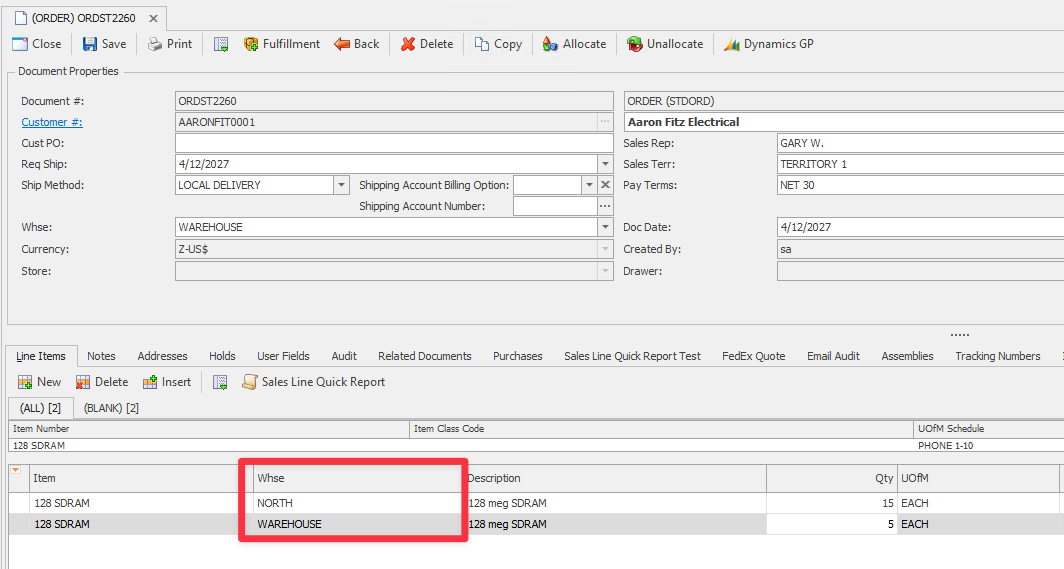The image size is (1064, 569).
Task: Expand the Req Ship date dropdown
Action: (605, 164)
